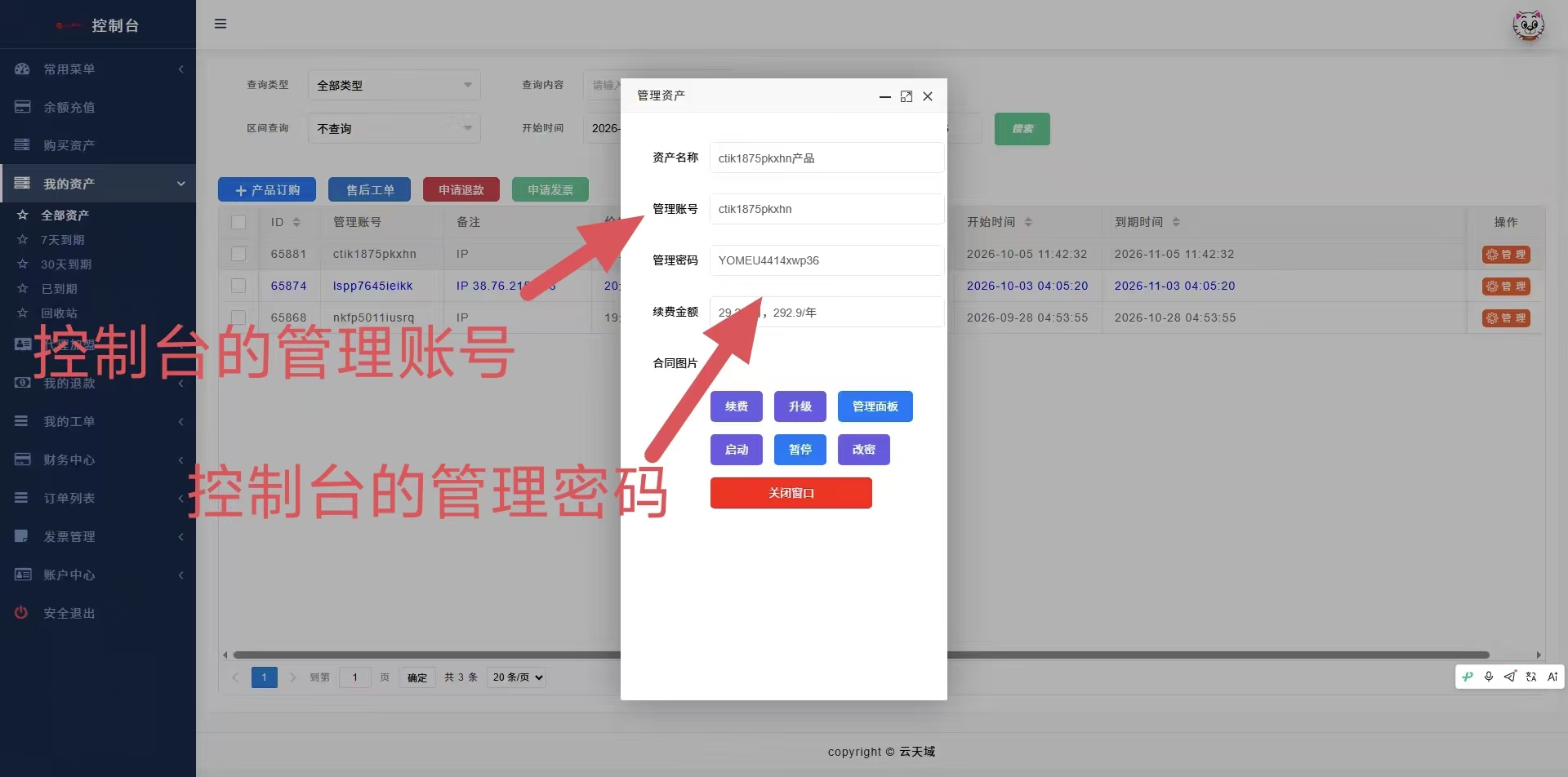Open the 20 条/页 page size dropdown
The image size is (1568, 777).
(516, 677)
